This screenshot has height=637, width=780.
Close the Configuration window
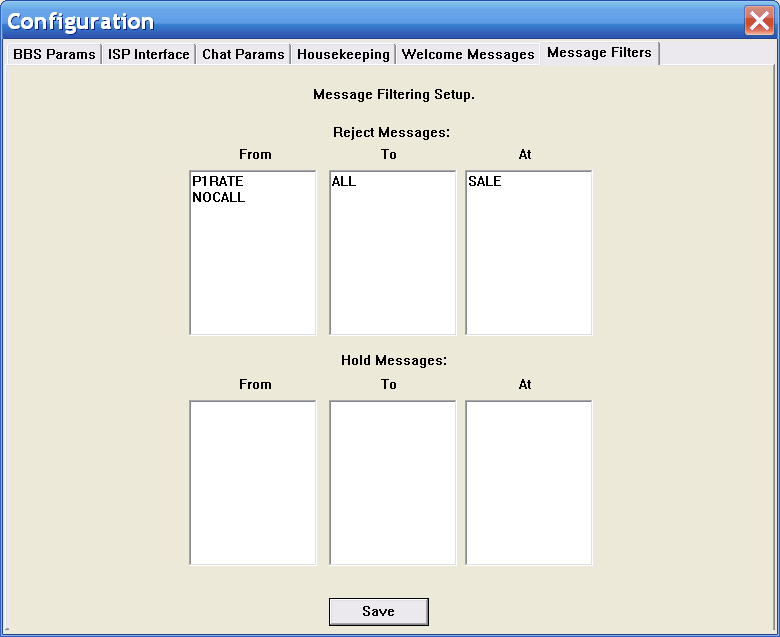click(758, 21)
